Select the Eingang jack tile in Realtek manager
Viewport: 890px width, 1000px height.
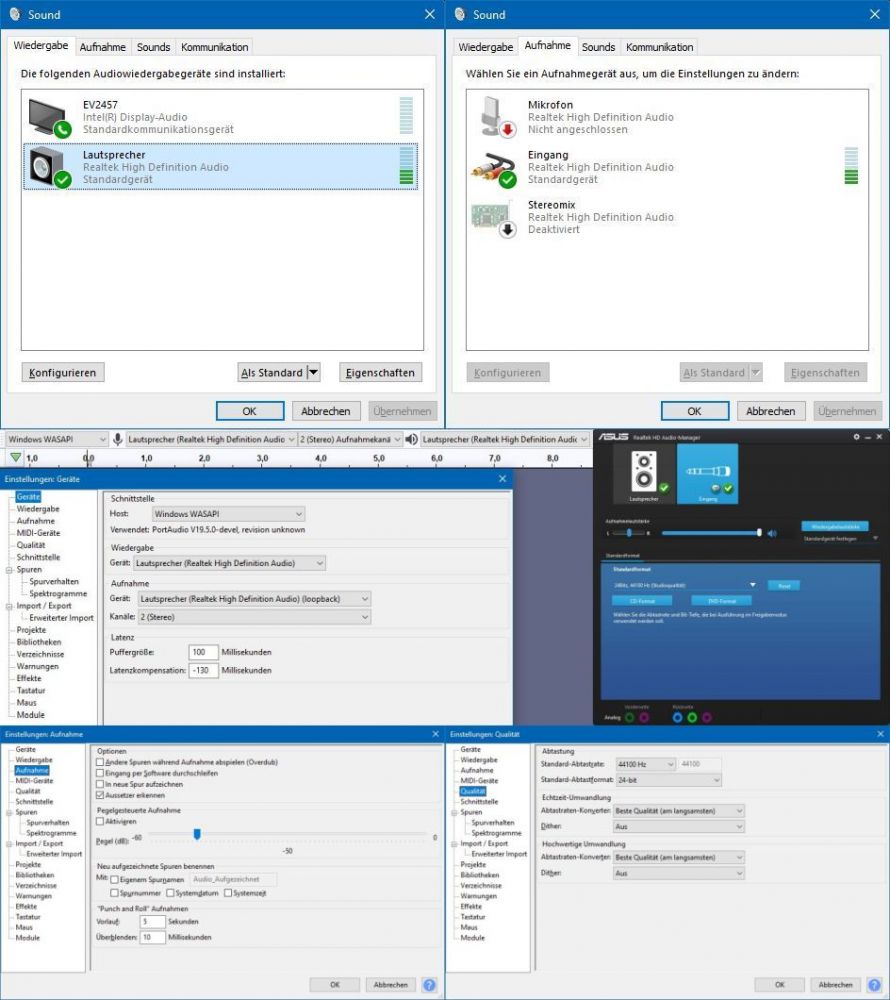point(707,471)
